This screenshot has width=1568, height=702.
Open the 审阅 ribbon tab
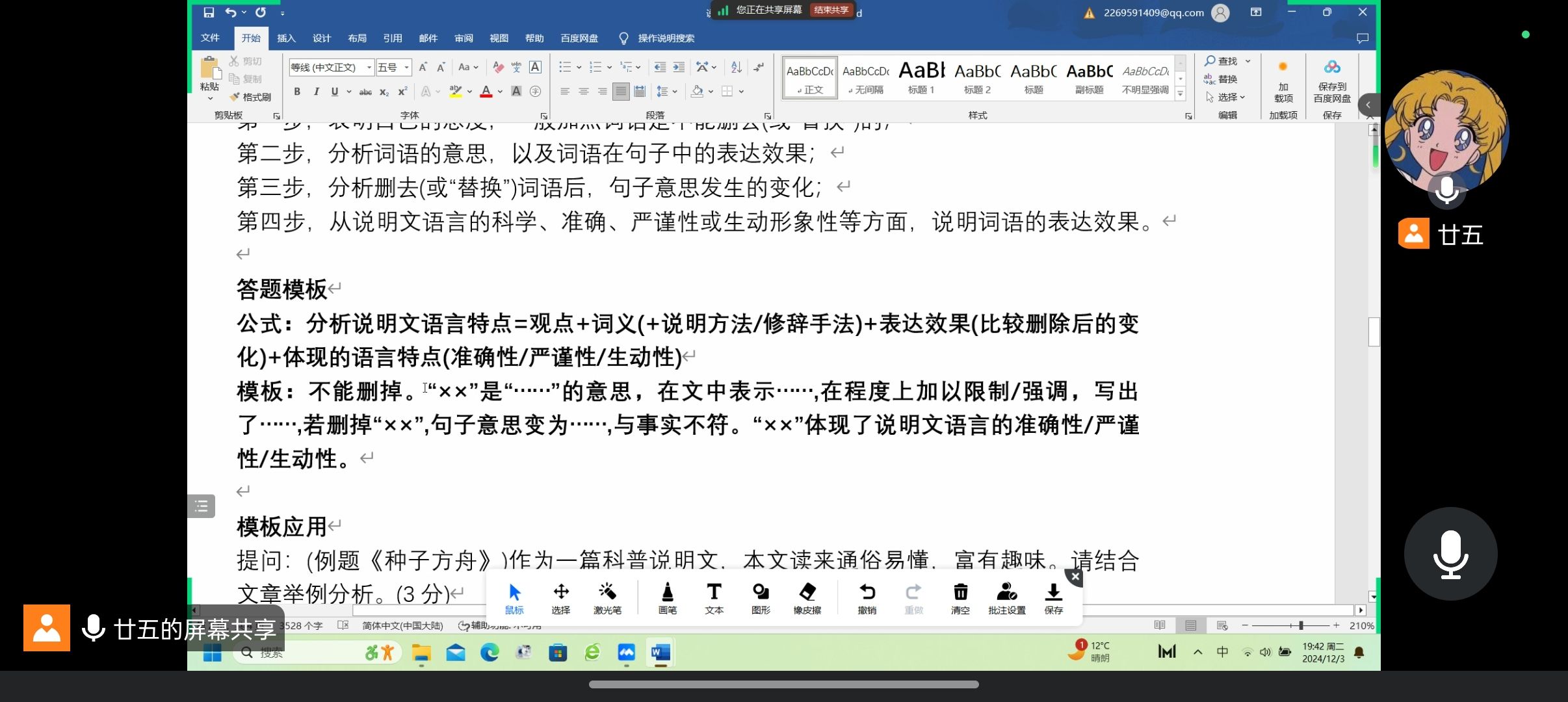[464, 38]
